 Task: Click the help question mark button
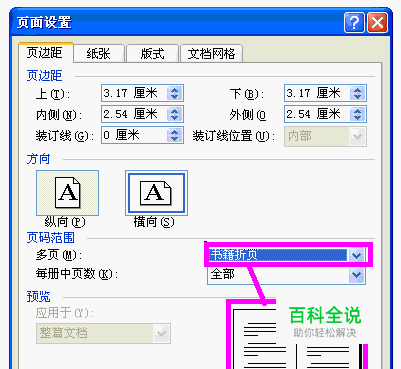(x=354, y=23)
